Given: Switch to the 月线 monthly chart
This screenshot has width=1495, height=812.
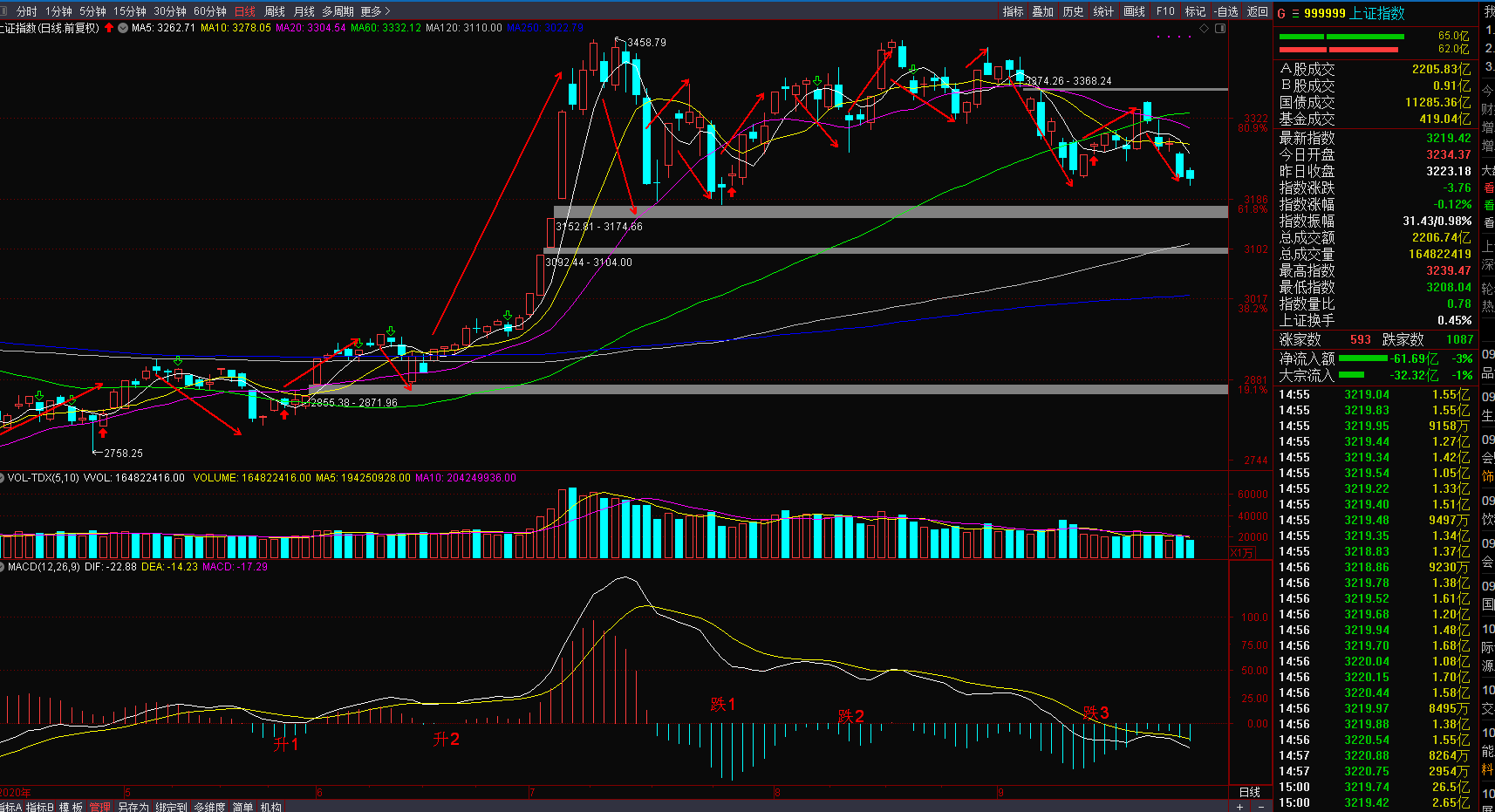Looking at the screenshot, I should [304, 11].
